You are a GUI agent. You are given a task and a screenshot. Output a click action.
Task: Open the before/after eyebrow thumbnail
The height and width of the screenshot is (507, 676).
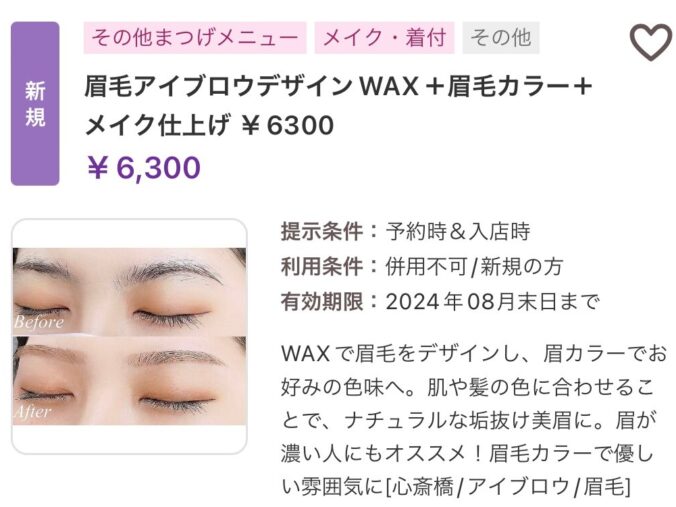pos(129,336)
